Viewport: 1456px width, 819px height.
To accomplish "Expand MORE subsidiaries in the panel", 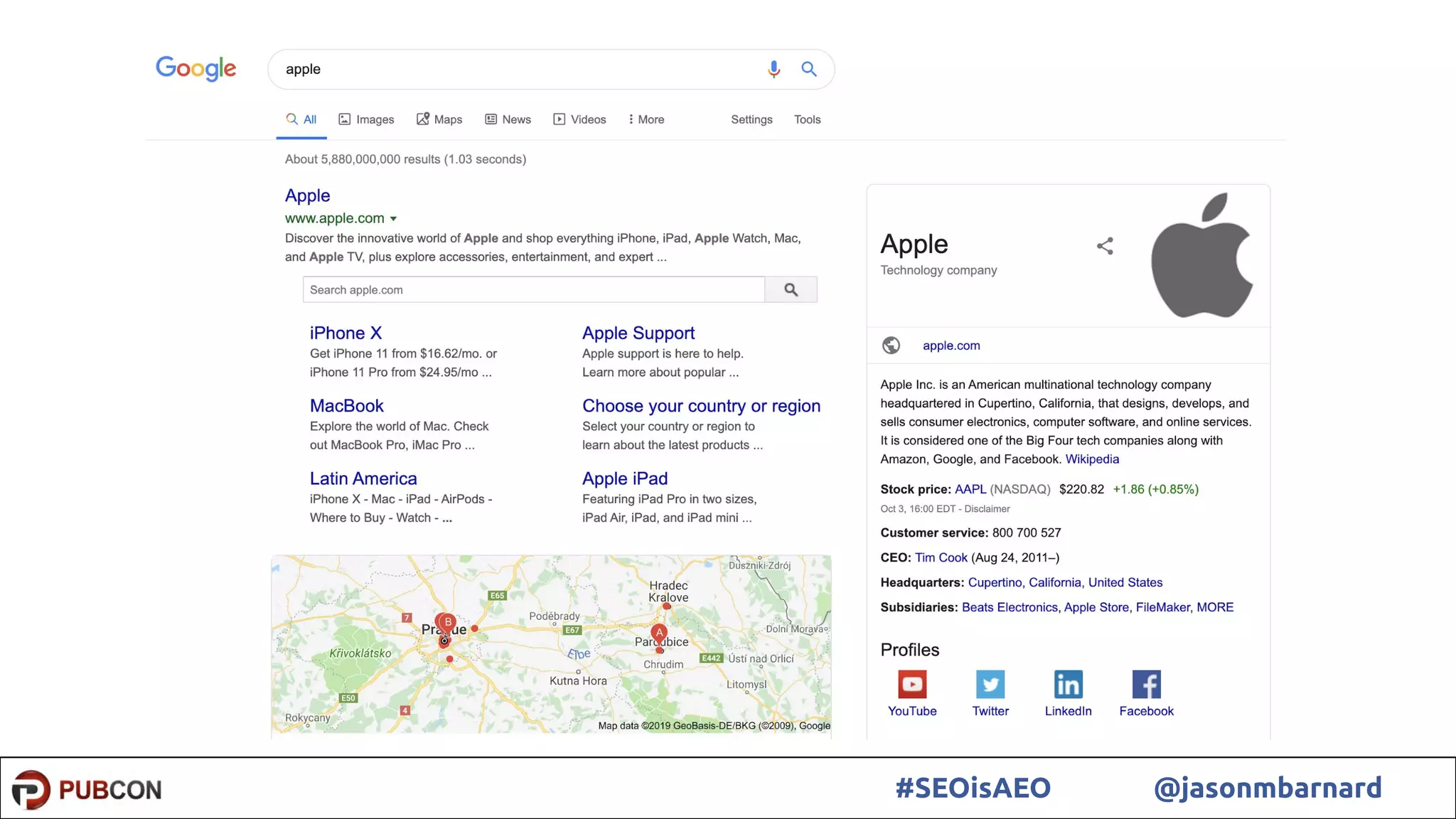I will pyautogui.click(x=1215, y=607).
